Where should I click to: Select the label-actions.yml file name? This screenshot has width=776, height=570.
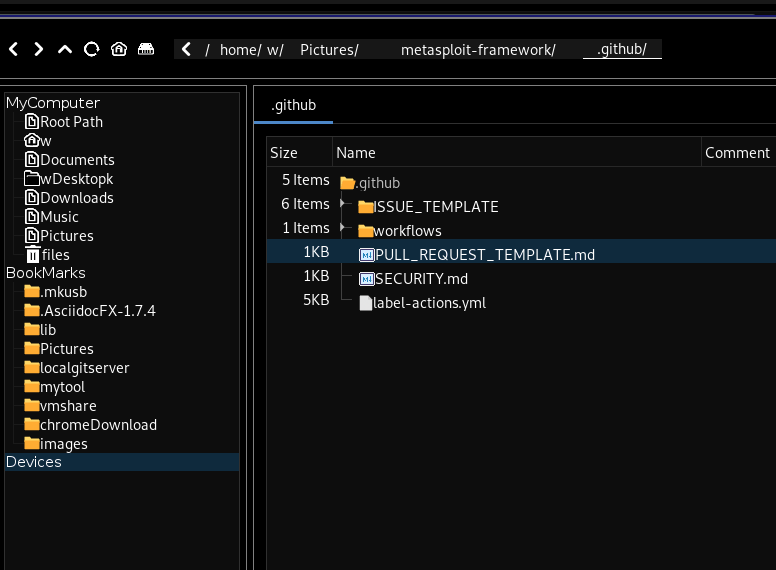coord(429,303)
